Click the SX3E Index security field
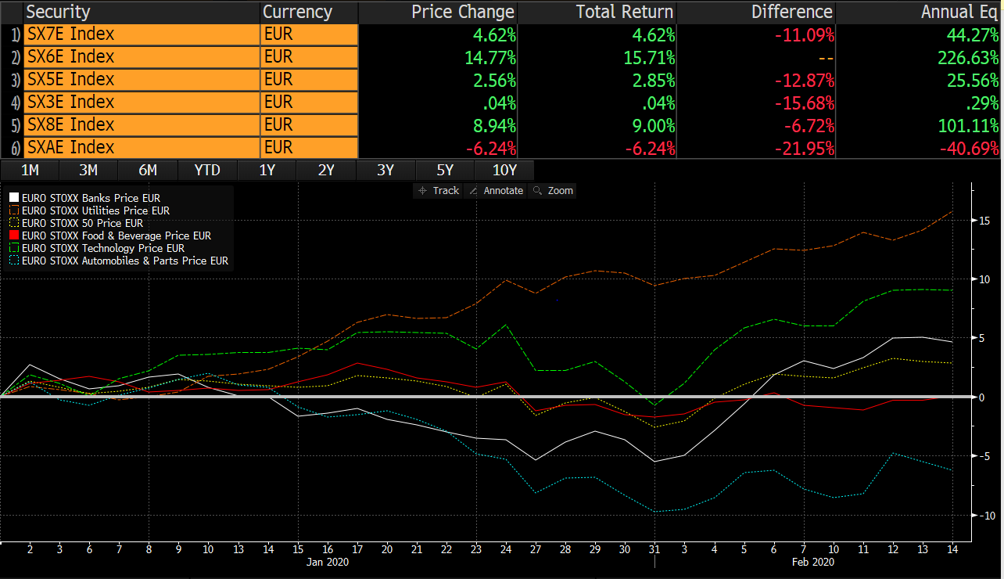Screen dimensions: 1004x579 (142, 102)
